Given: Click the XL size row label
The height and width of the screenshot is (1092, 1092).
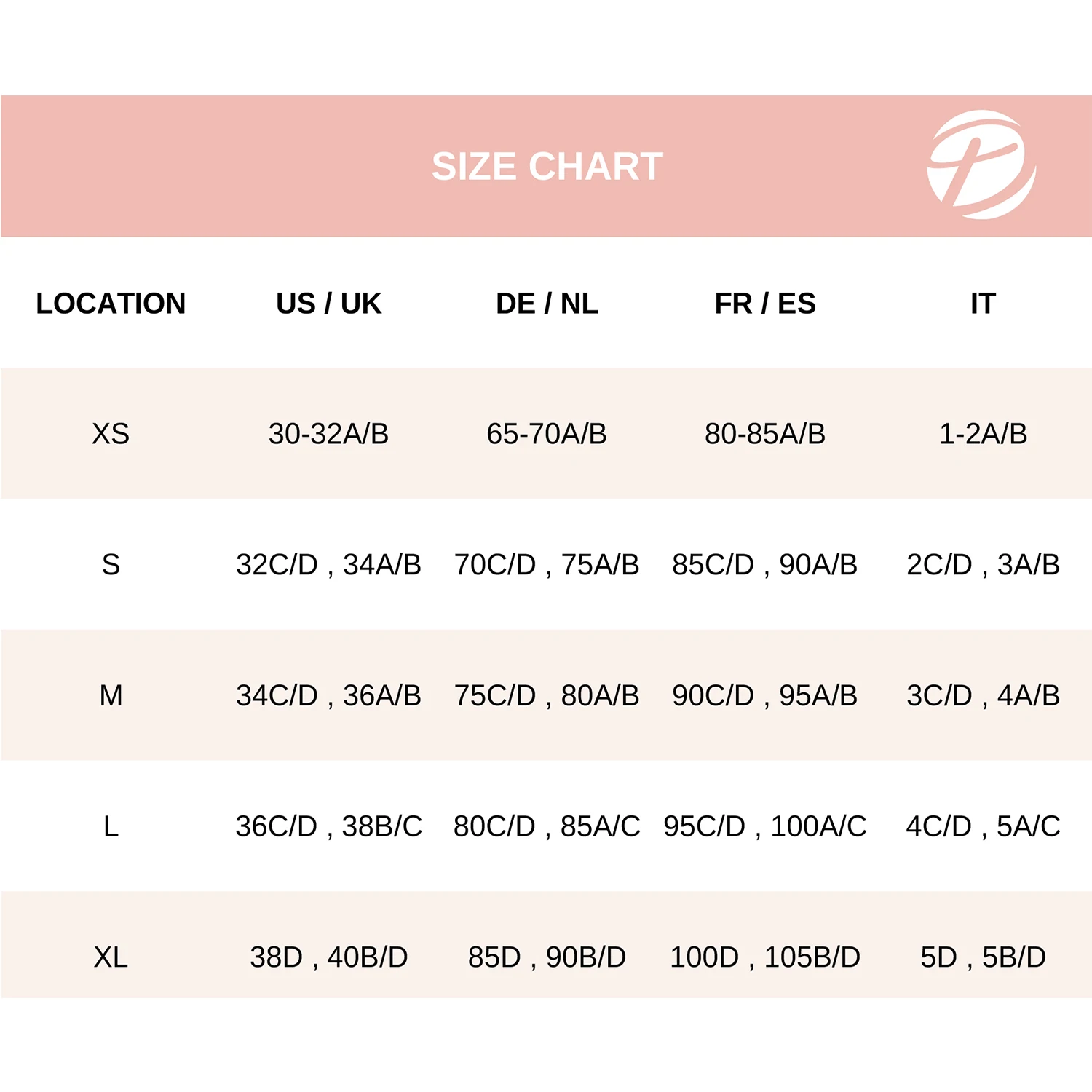Looking at the screenshot, I should point(111,957).
